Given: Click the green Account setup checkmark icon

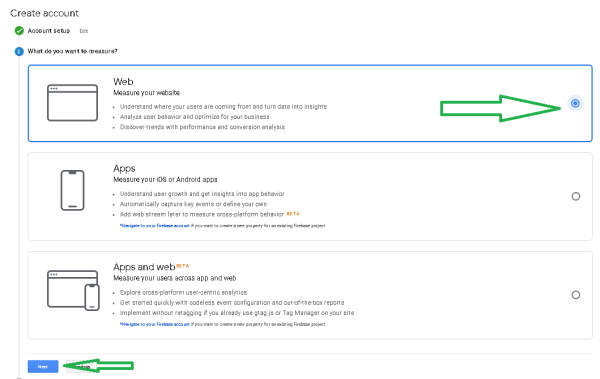Looking at the screenshot, I should tap(19, 31).
